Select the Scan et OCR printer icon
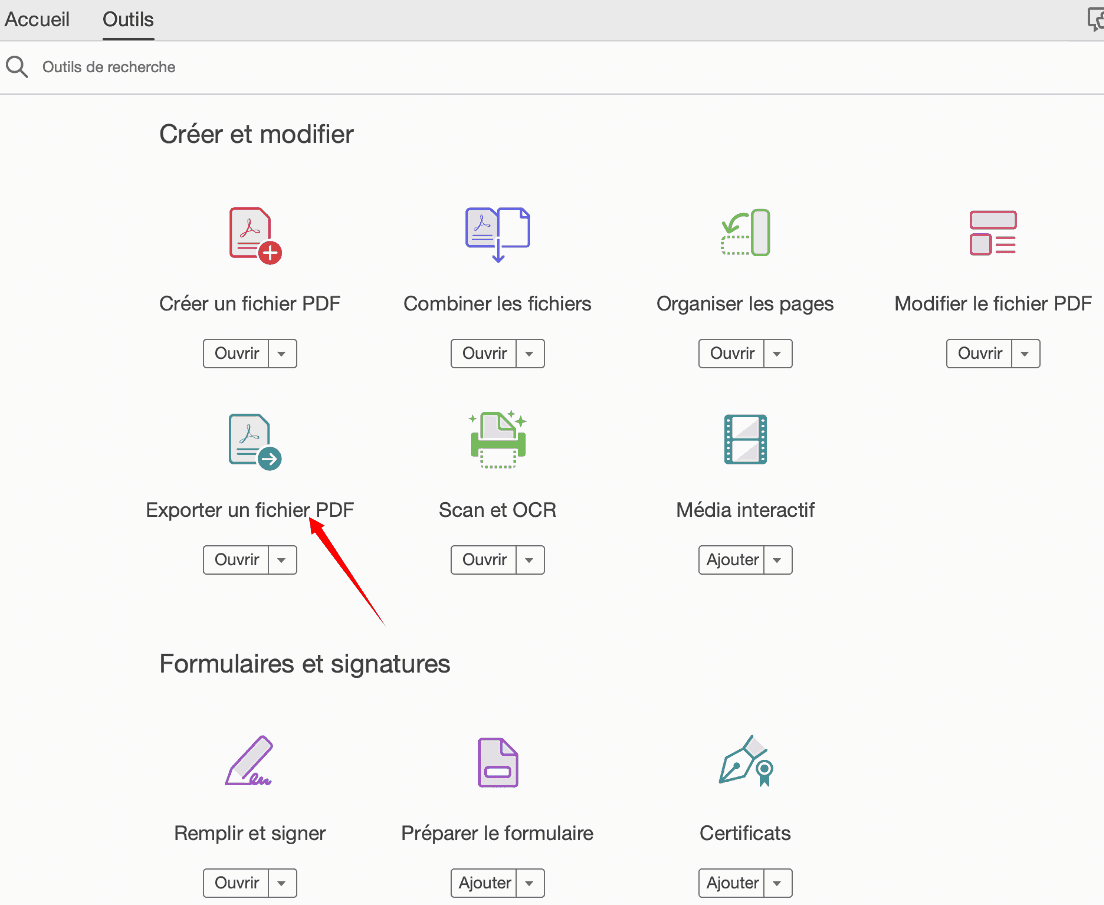The height and width of the screenshot is (905, 1104). pyautogui.click(x=498, y=439)
